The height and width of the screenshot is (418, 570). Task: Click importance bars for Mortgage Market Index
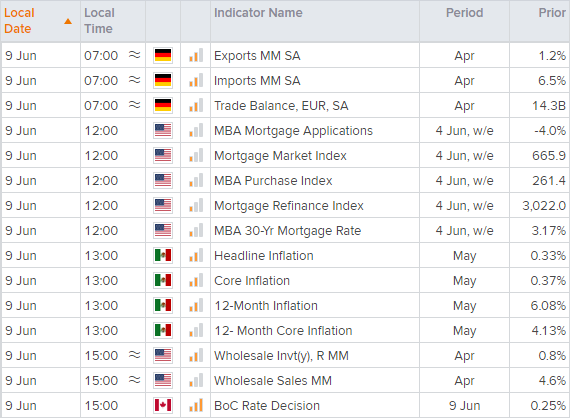(196, 156)
